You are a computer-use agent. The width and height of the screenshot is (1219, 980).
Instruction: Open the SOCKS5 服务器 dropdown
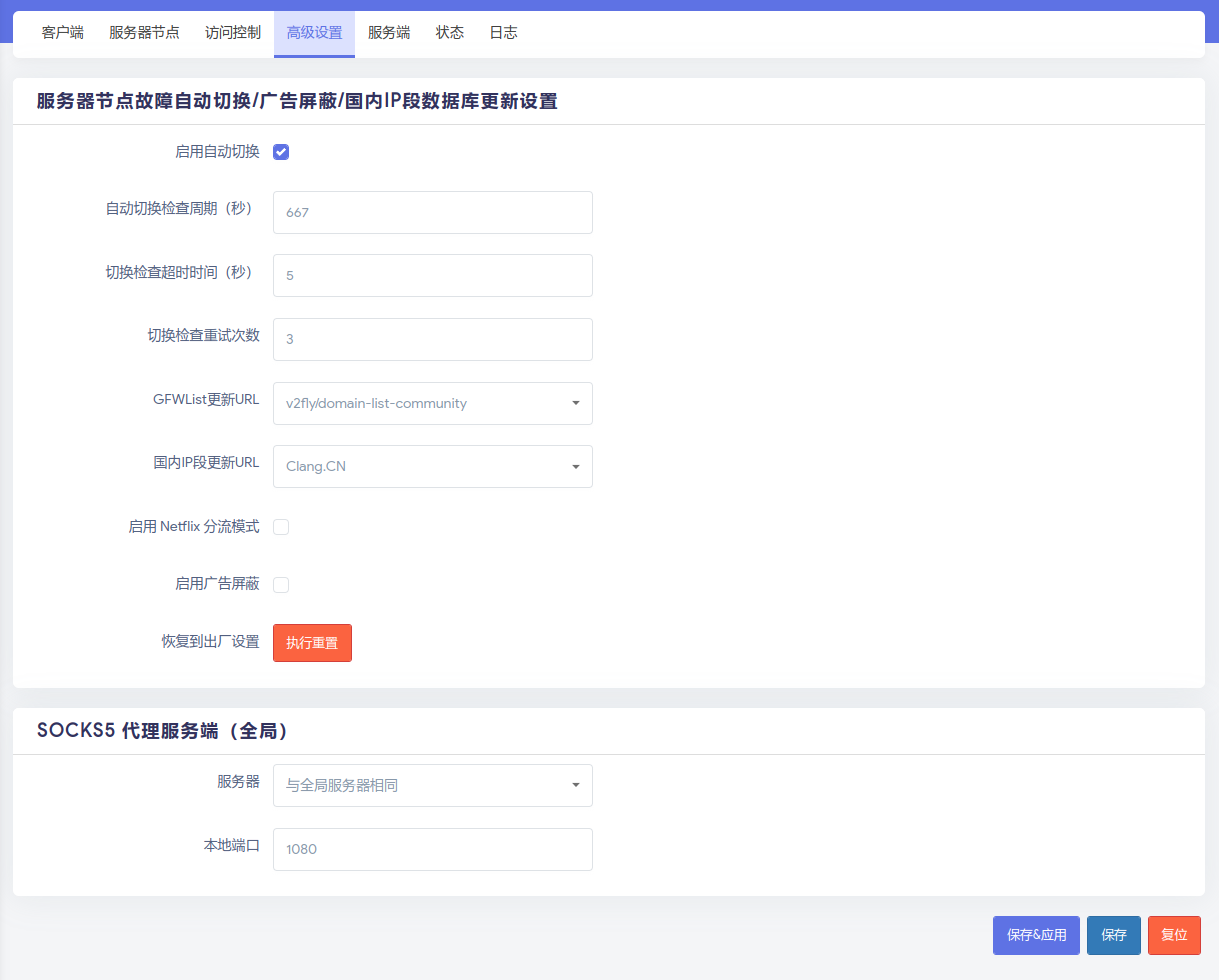point(432,785)
